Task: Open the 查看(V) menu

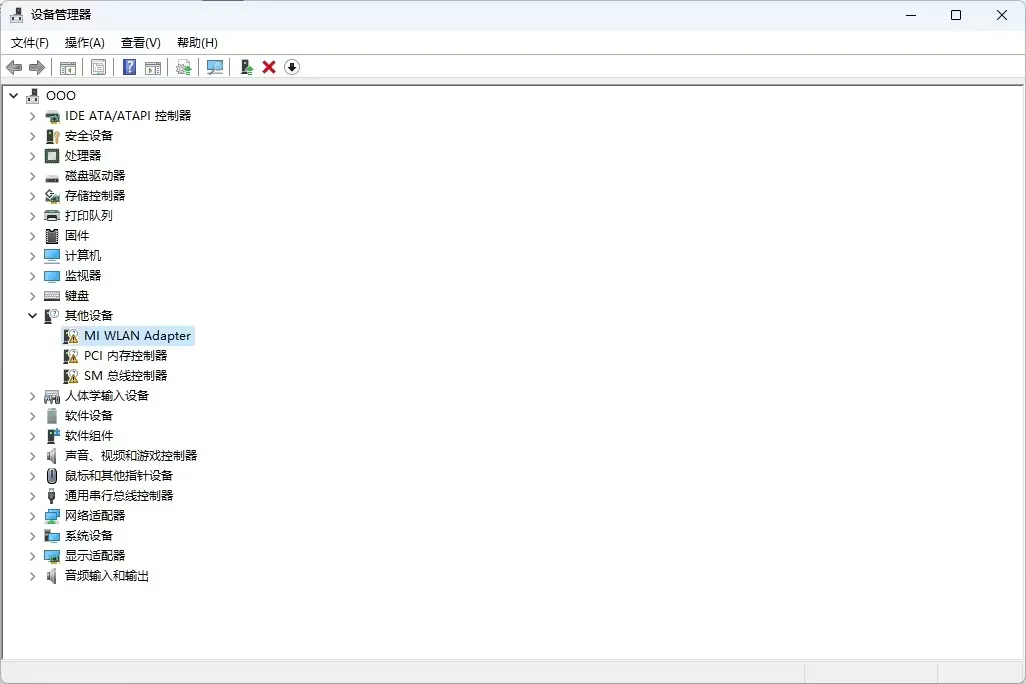Action: [140, 43]
